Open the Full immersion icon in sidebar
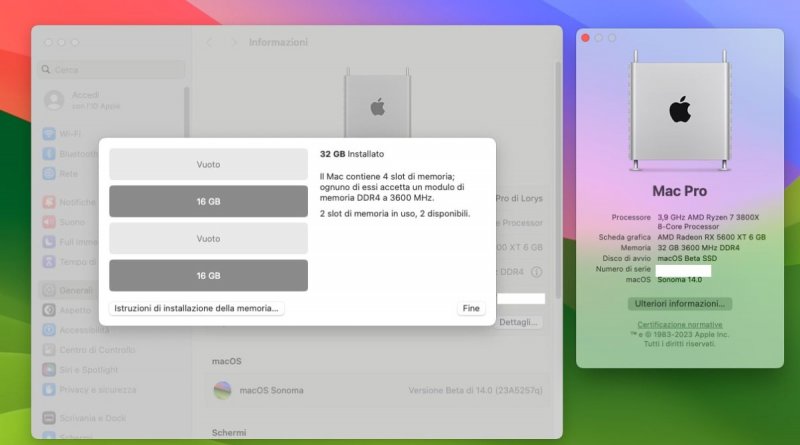This screenshot has height=445, width=800. (x=48, y=242)
